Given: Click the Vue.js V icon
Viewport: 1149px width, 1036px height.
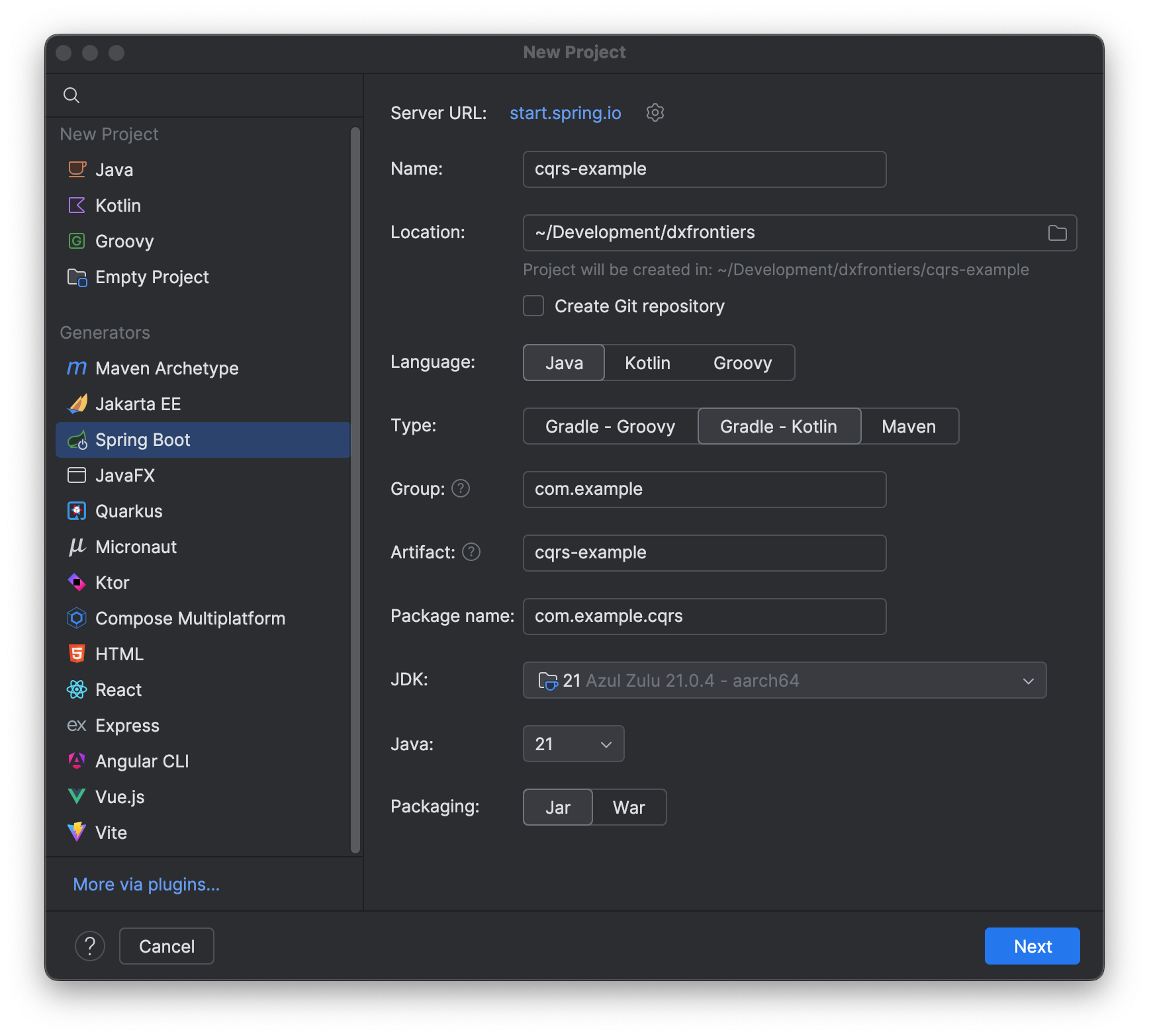Looking at the screenshot, I should click(77, 797).
